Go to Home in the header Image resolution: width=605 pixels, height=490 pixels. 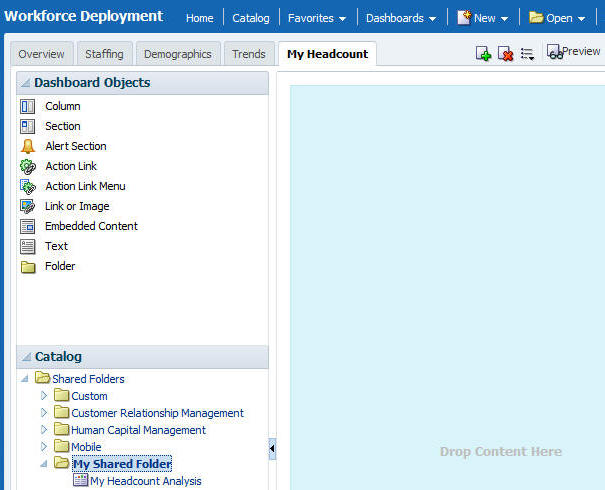[x=199, y=18]
